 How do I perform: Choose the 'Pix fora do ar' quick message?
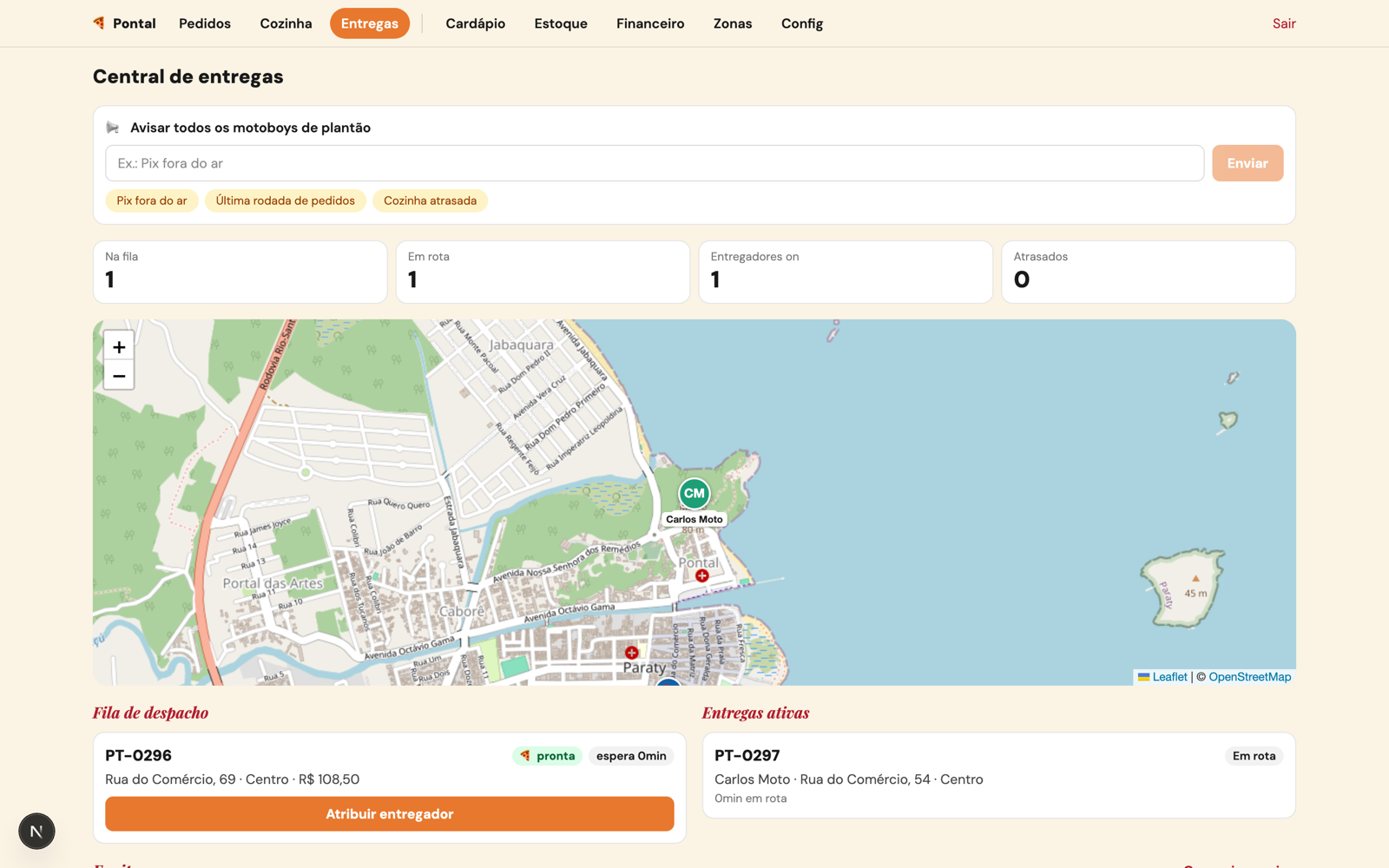[x=152, y=201]
